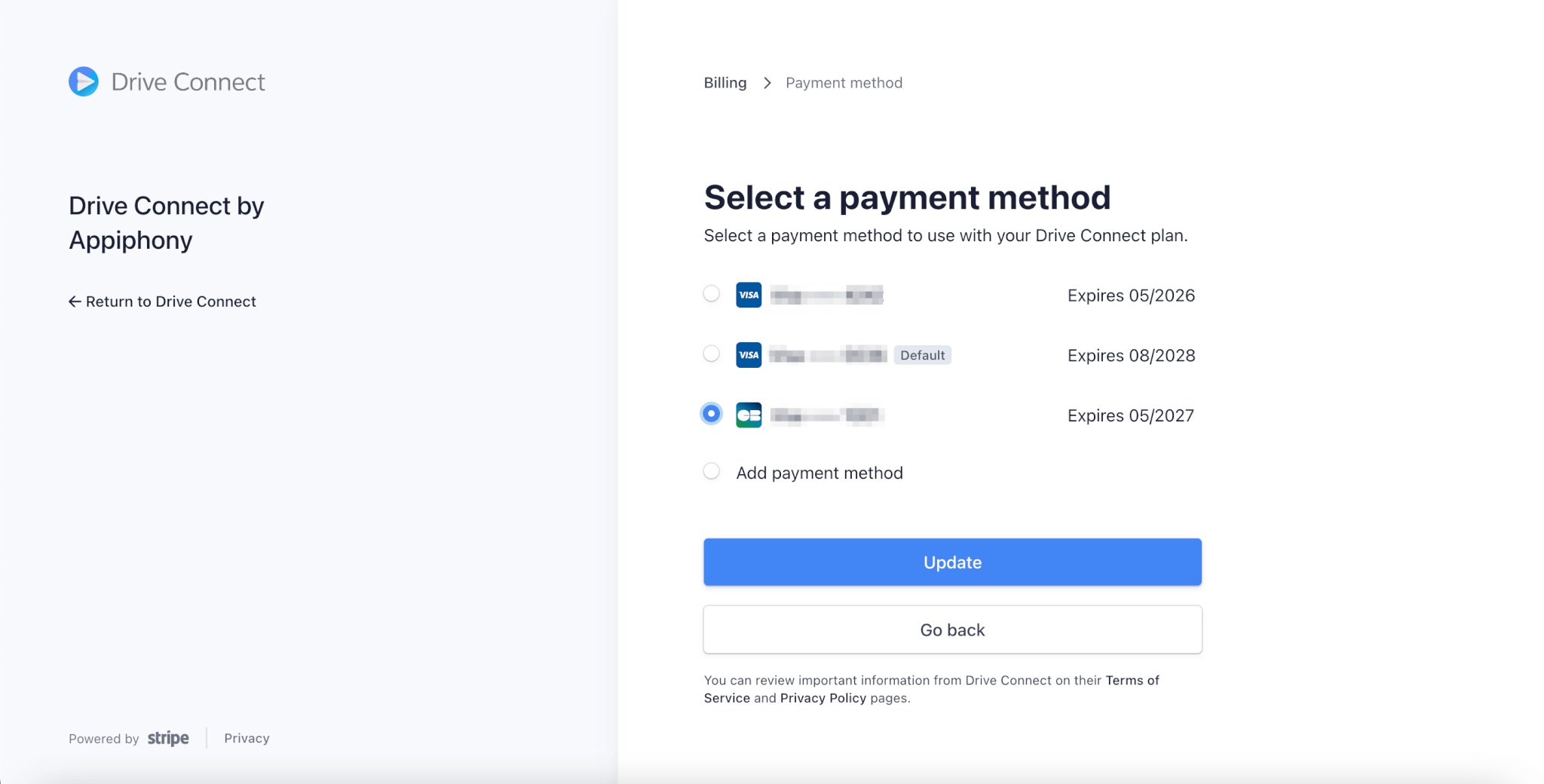Click the Cartes Bancaires card icon
This screenshot has width=1544, height=784.
[x=749, y=415]
